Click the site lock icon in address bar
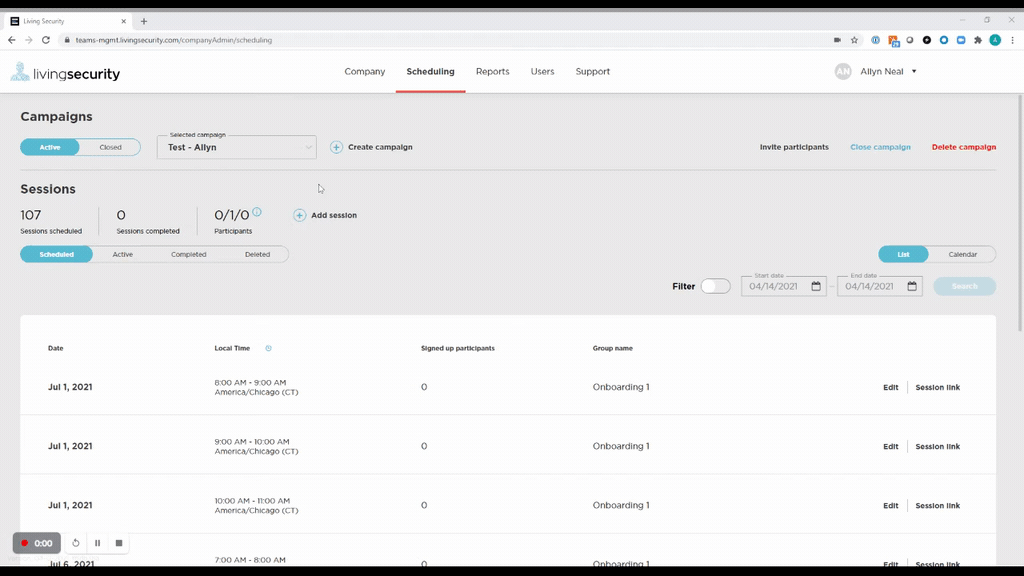1024x576 pixels. (67, 40)
